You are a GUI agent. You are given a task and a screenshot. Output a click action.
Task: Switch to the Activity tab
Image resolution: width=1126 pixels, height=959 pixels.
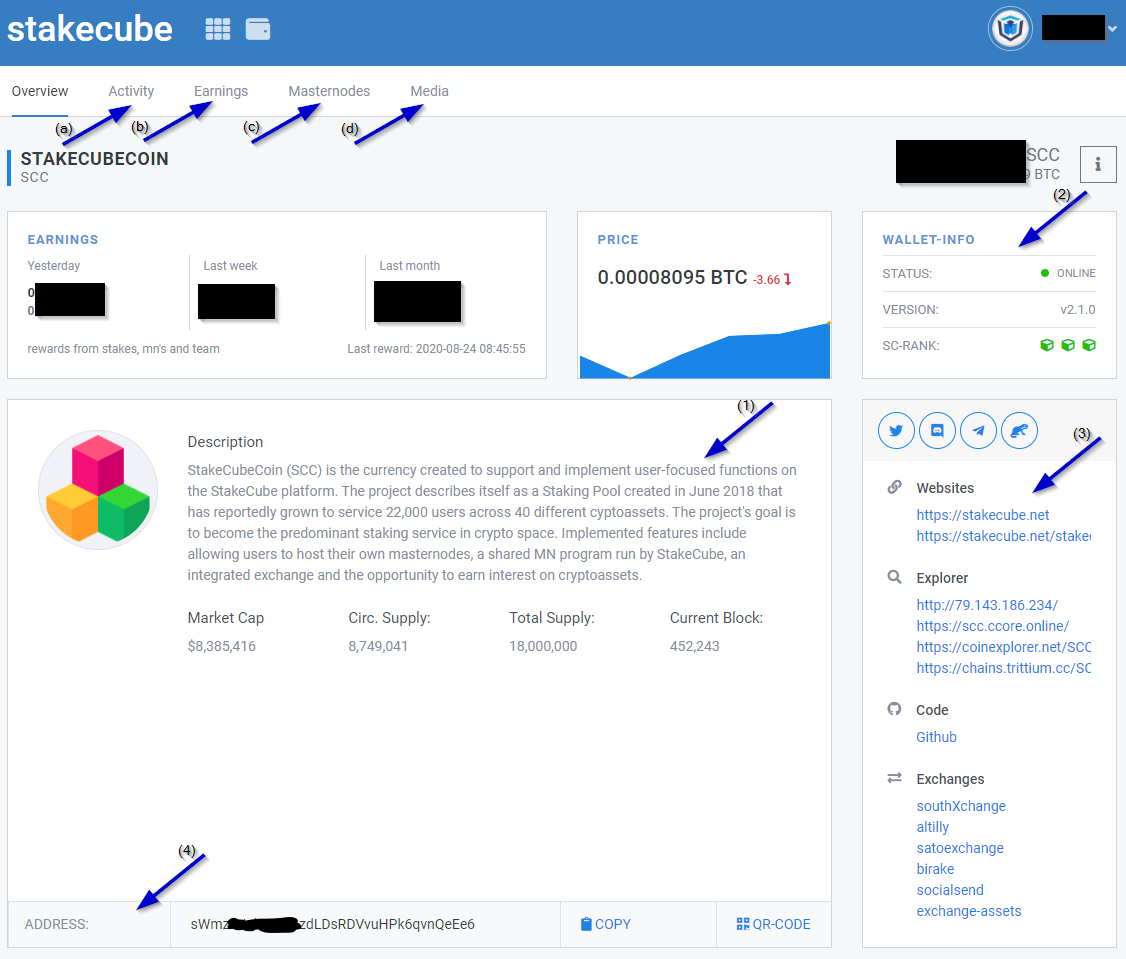tap(131, 91)
